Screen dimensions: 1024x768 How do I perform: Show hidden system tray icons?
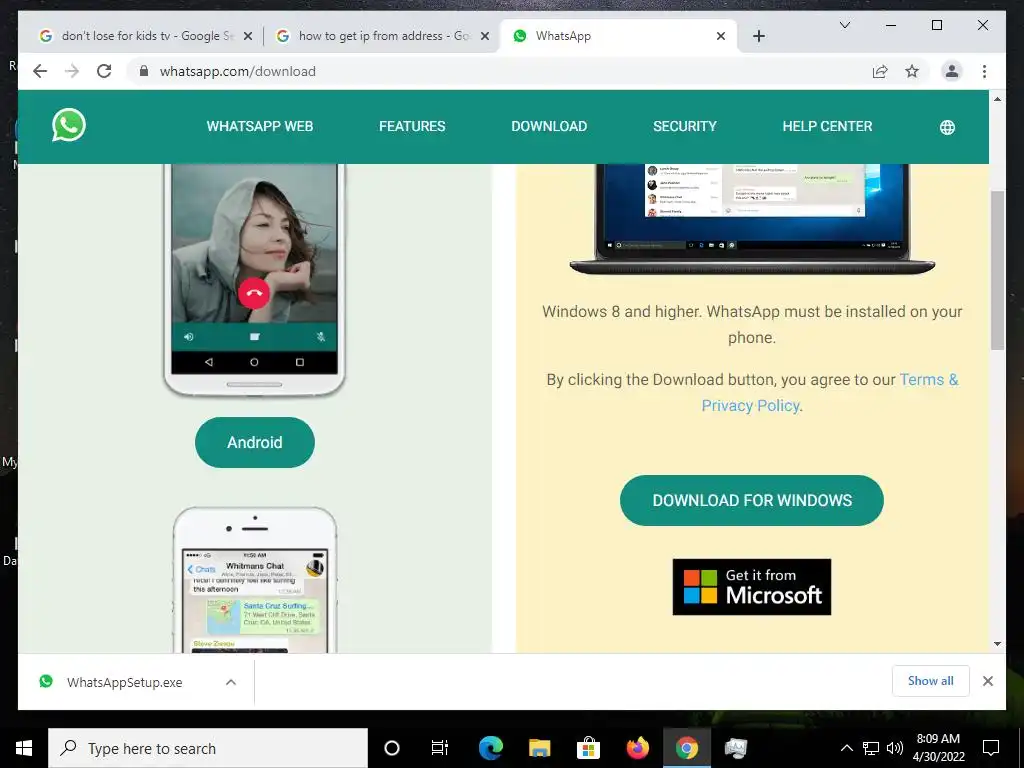click(x=846, y=748)
